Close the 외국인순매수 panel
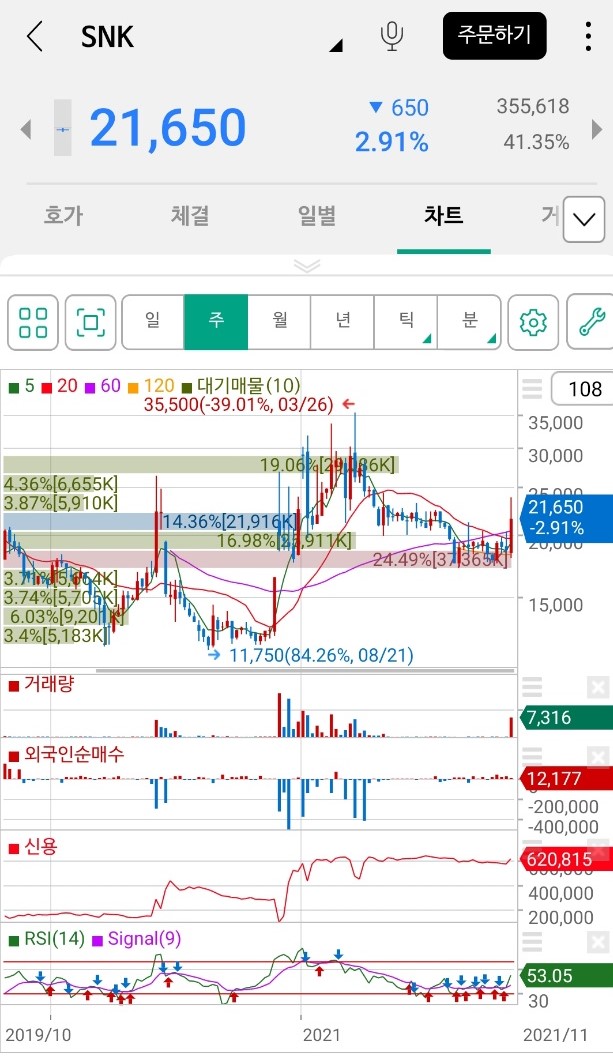 [x=597, y=757]
